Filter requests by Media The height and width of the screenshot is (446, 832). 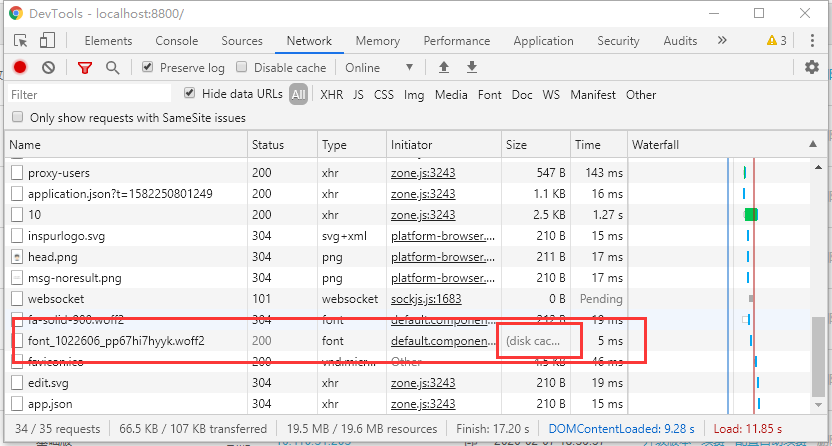tap(451, 94)
